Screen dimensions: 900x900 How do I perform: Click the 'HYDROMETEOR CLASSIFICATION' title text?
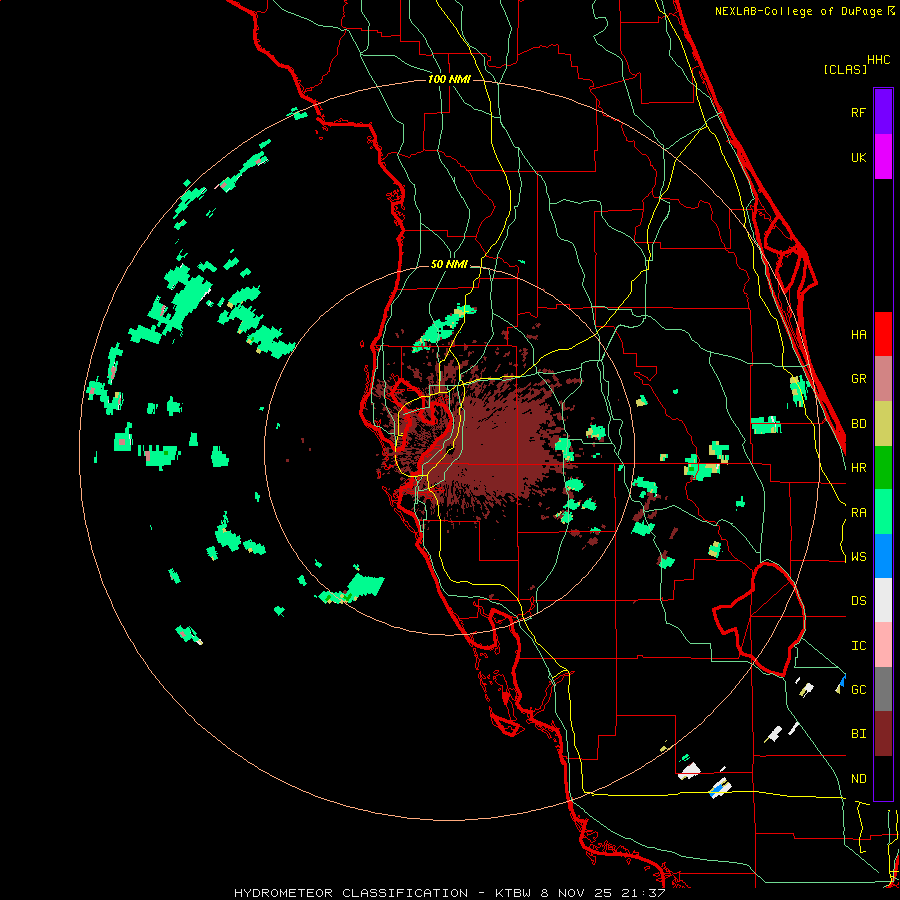click(351, 893)
